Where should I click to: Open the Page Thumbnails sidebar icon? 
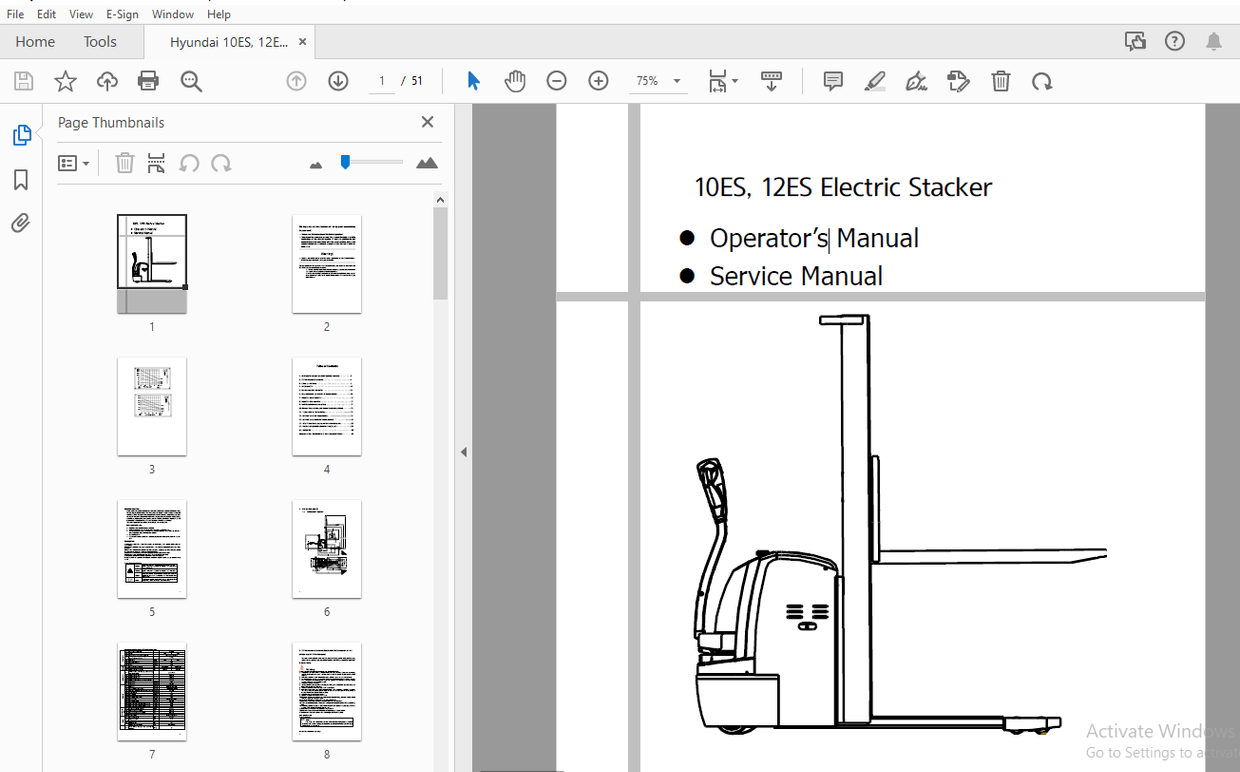pyautogui.click(x=22, y=134)
